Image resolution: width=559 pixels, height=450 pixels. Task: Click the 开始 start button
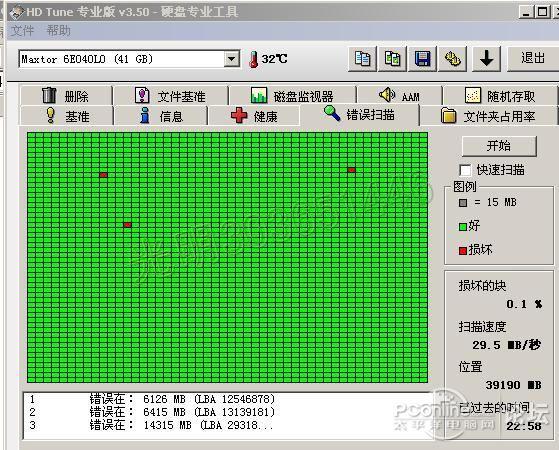[x=499, y=146]
